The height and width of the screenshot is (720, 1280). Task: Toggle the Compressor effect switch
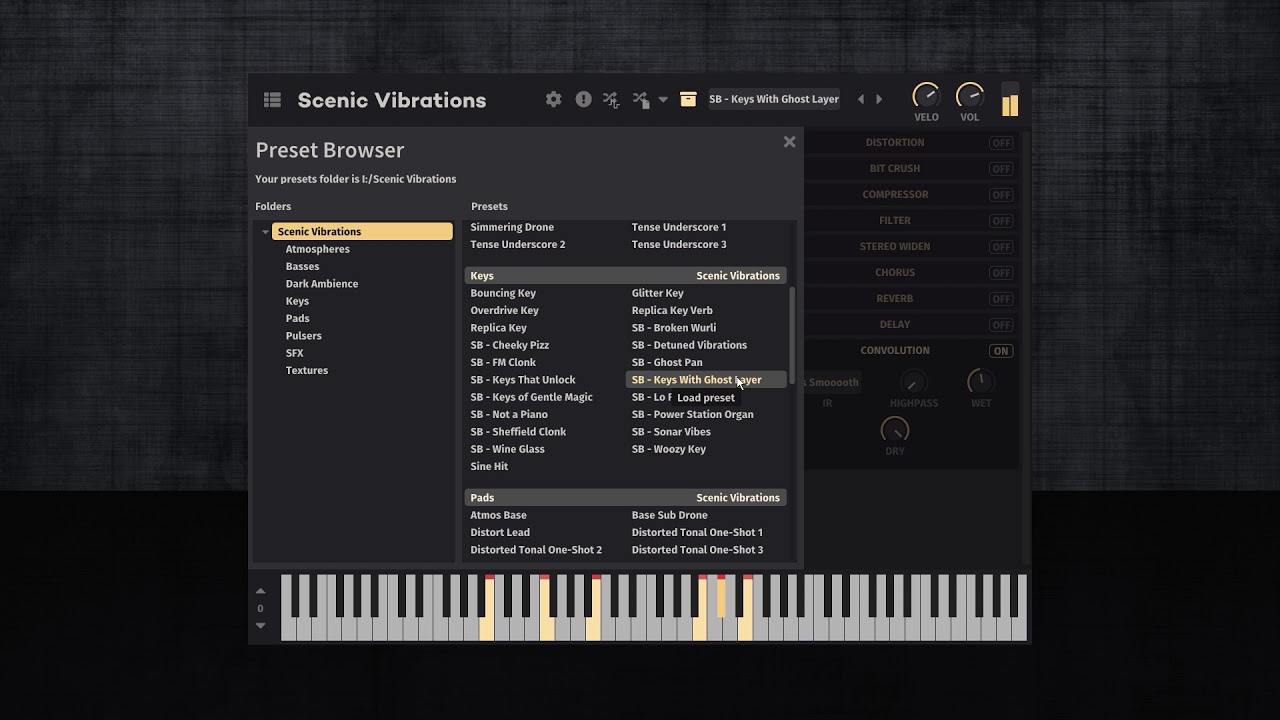point(1001,195)
